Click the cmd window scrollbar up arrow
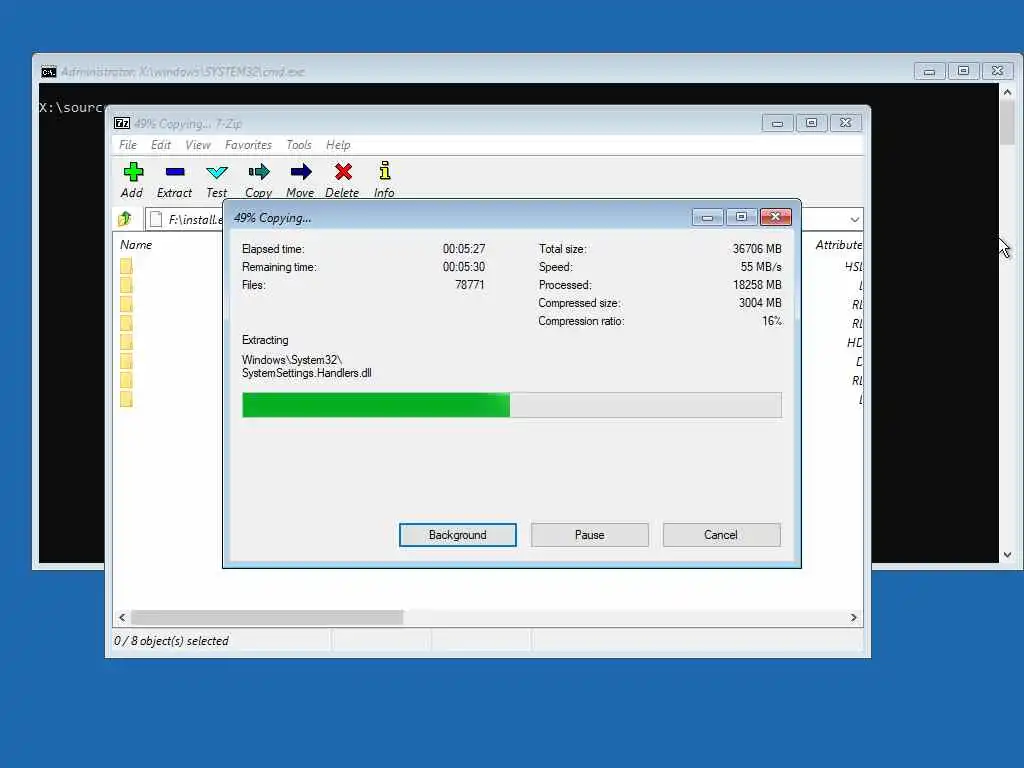1024x768 pixels. point(1007,92)
